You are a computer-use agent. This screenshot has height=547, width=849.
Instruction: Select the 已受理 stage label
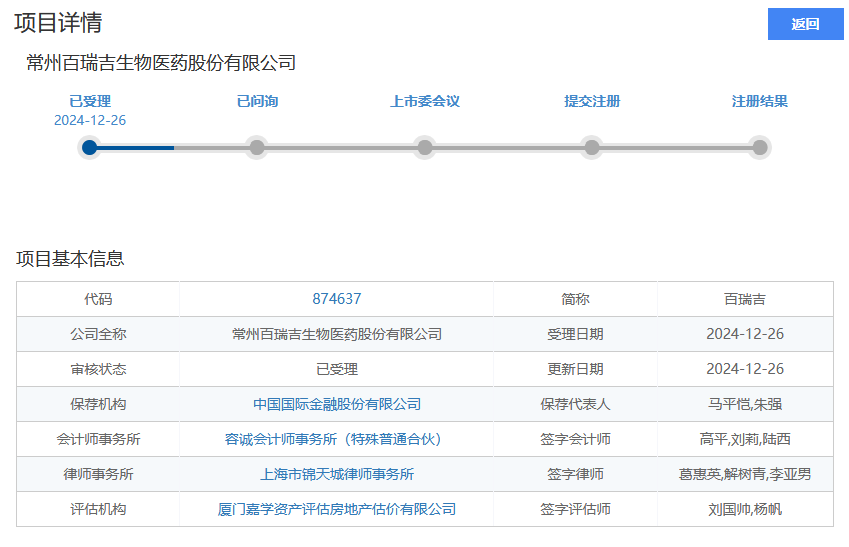(90, 101)
